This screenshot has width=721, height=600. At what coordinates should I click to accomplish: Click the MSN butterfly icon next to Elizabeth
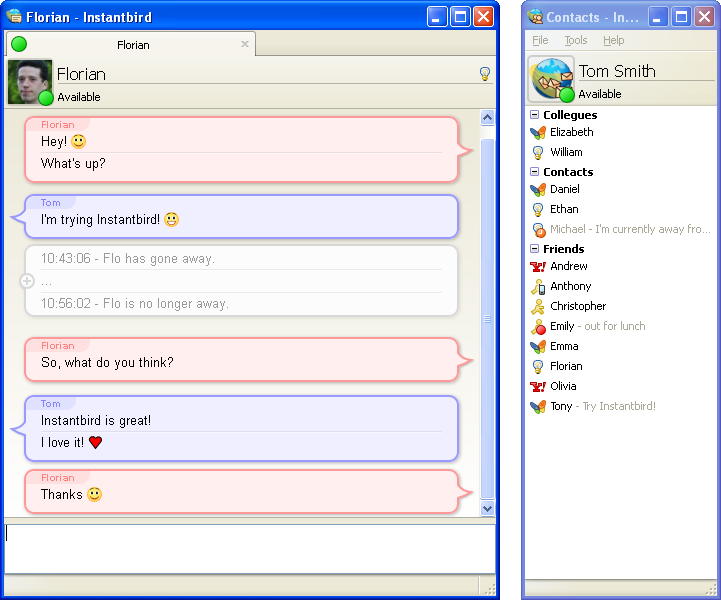pos(538,132)
